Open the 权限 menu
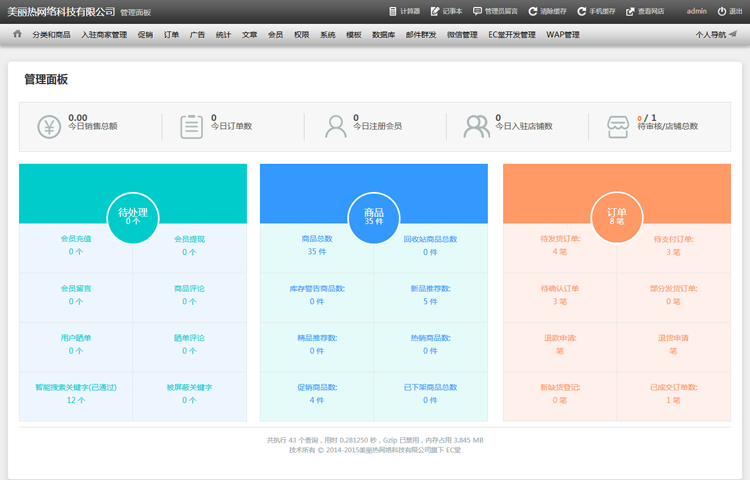 coord(301,34)
